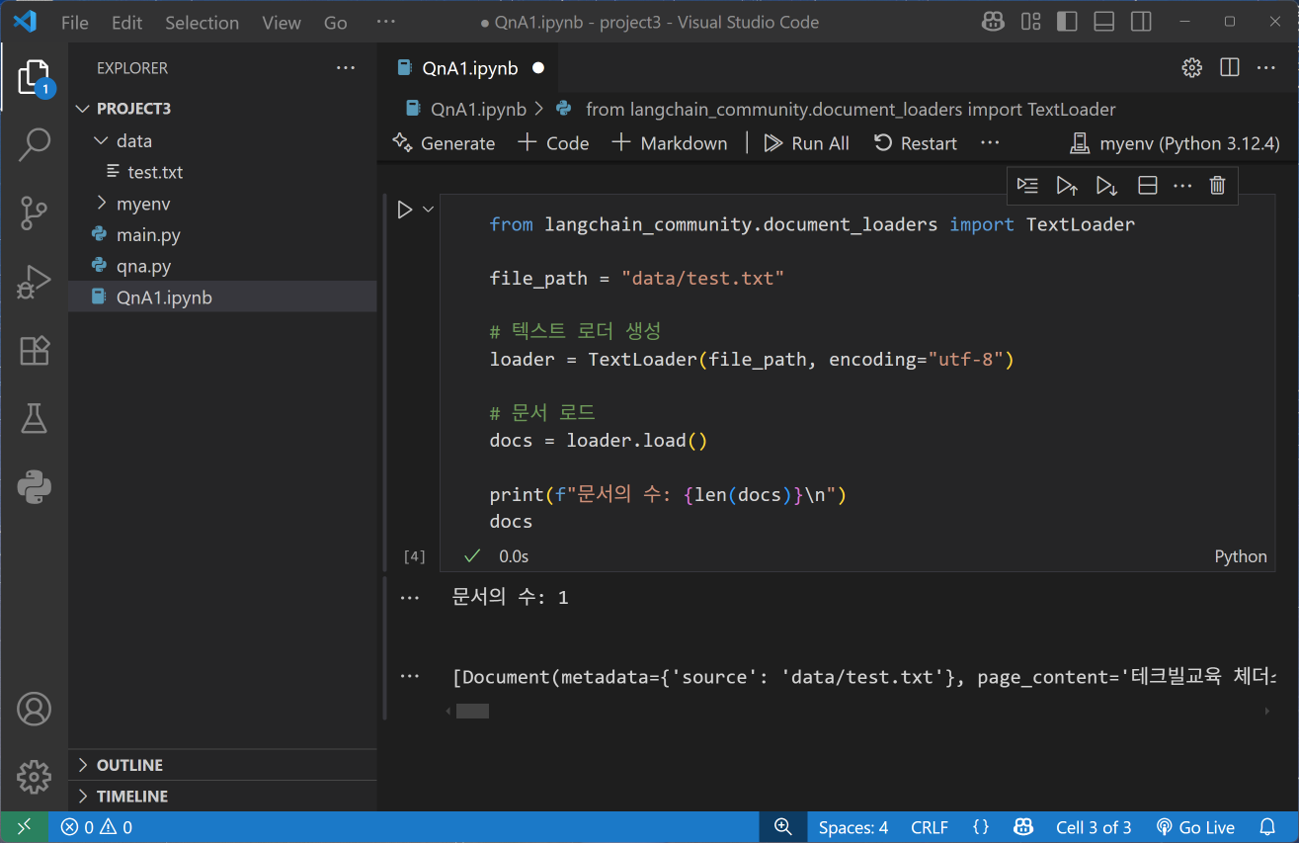Open Source Control view
Viewport: 1299px width, 843px height.
pos(34,213)
